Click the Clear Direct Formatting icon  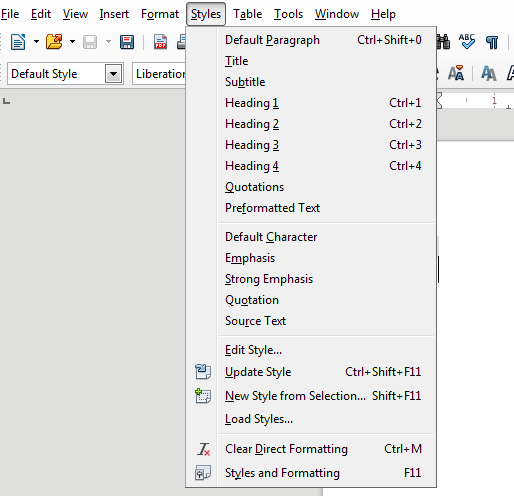coord(203,449)
